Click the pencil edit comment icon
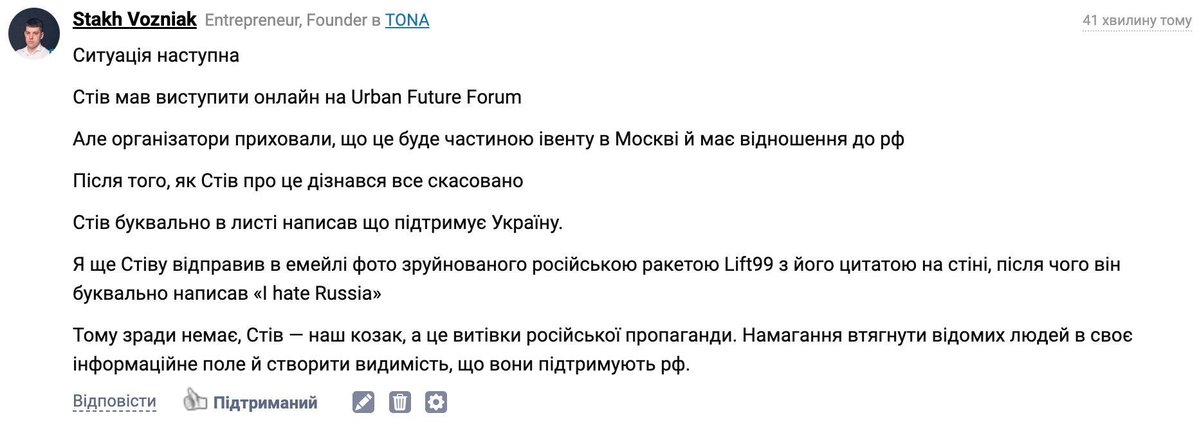1199x422 pixels. tap(363, 402)
